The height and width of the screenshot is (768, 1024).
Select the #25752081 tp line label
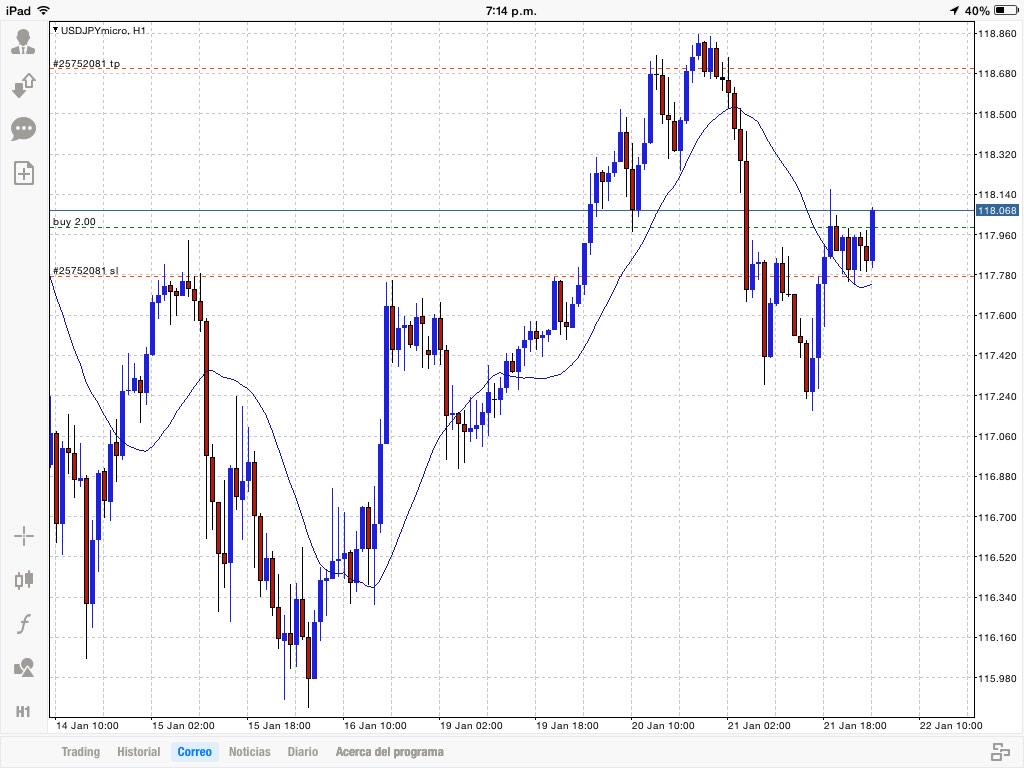pyautogui.click(x=86, y=63)
